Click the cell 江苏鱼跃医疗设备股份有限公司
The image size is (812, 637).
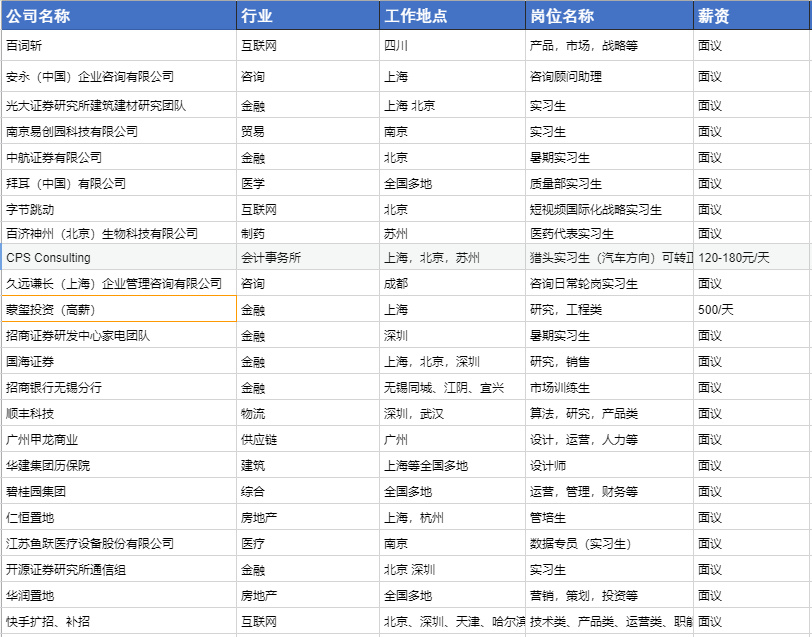point(119,543)
